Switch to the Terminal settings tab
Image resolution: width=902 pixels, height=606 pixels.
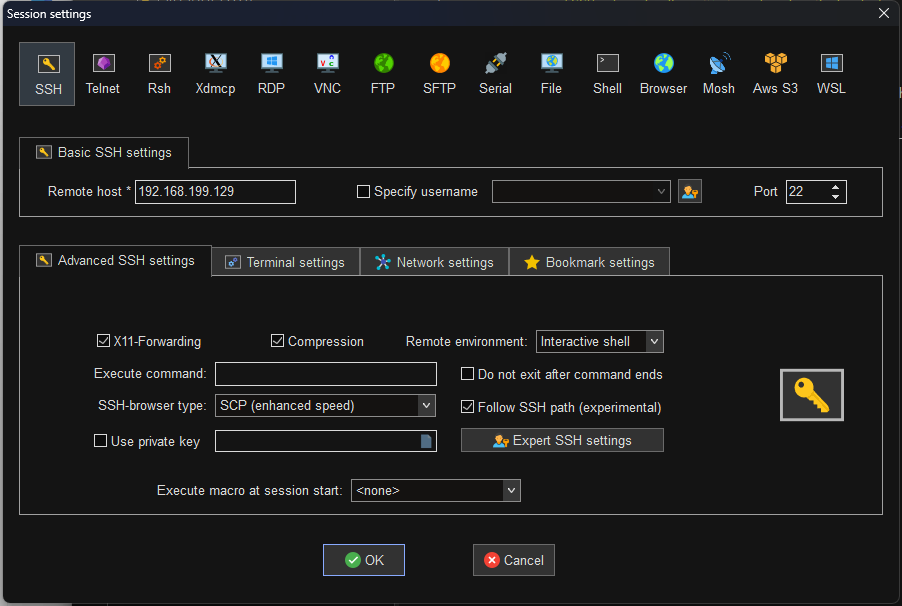pos(285,262)
